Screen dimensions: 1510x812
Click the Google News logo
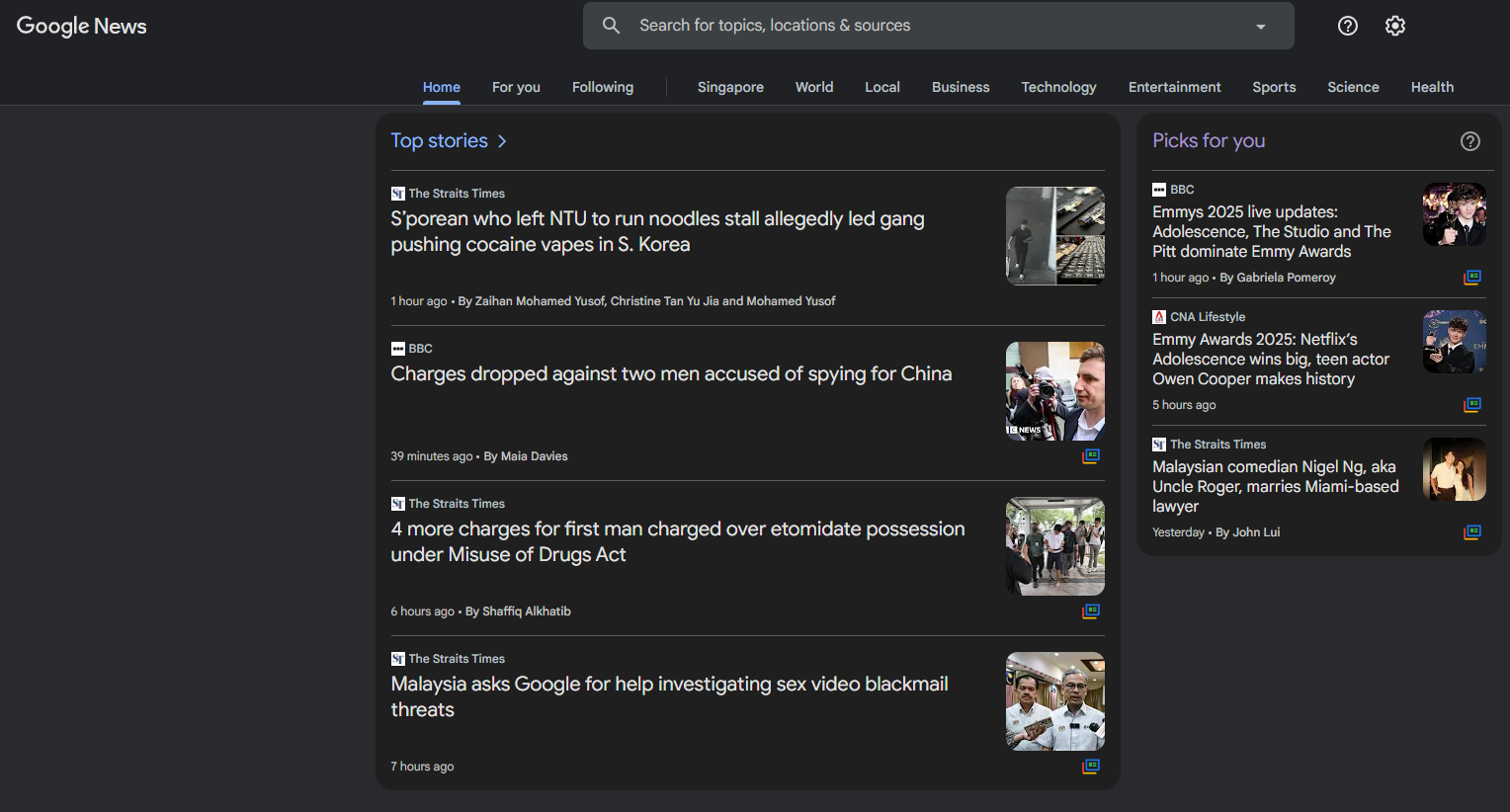pos(81,26)
